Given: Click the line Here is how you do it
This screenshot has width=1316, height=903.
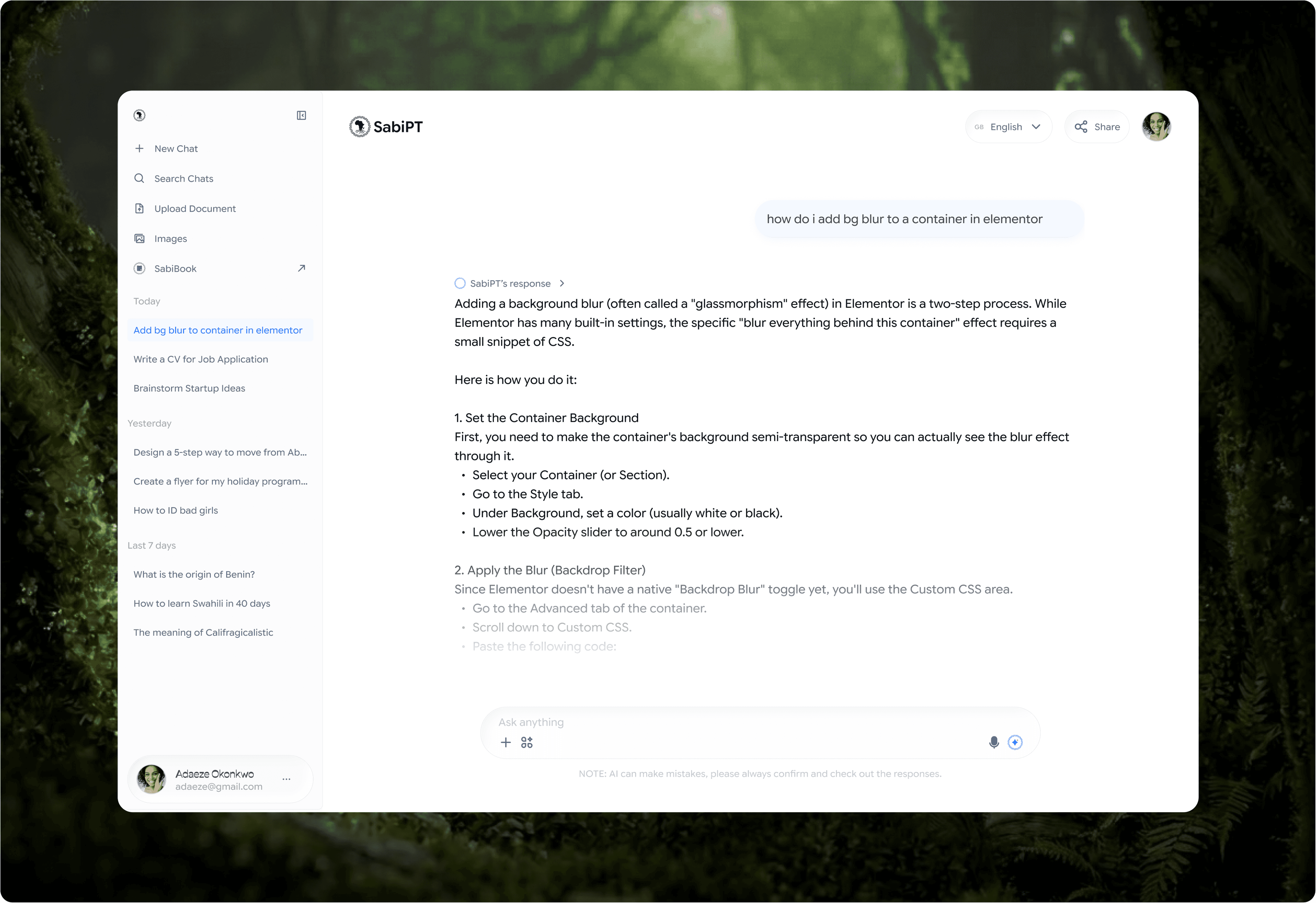Looking at the screenshot, I should 516,380.
